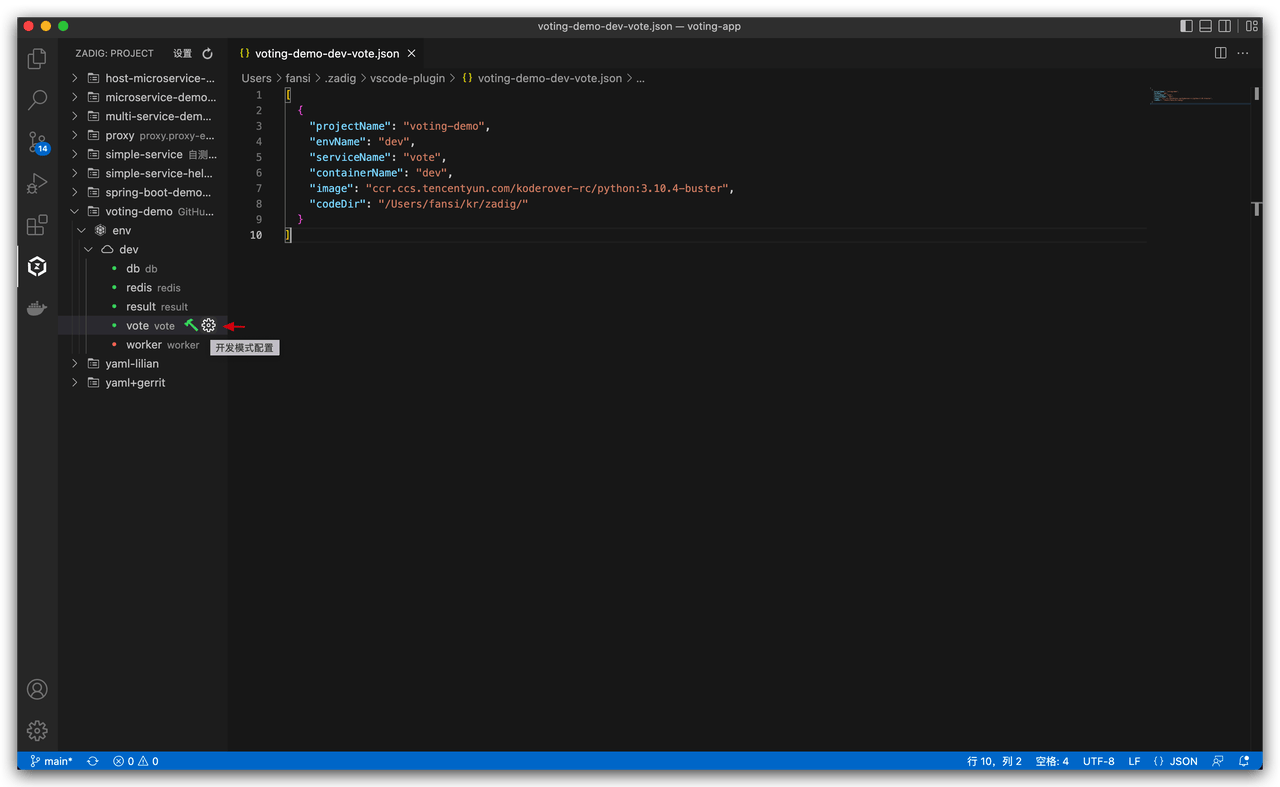Open the Search view icon

(x=37, y=100)
